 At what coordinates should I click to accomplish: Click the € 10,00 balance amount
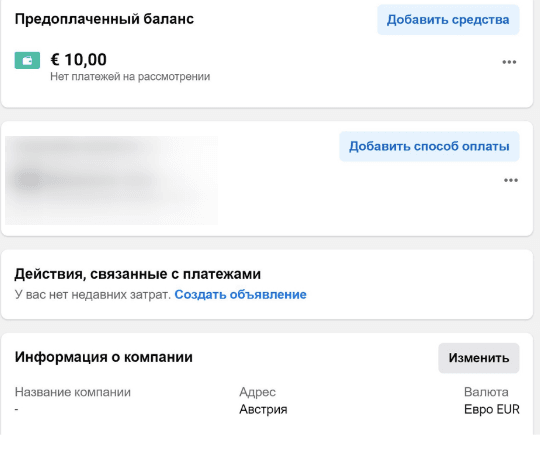79,60
